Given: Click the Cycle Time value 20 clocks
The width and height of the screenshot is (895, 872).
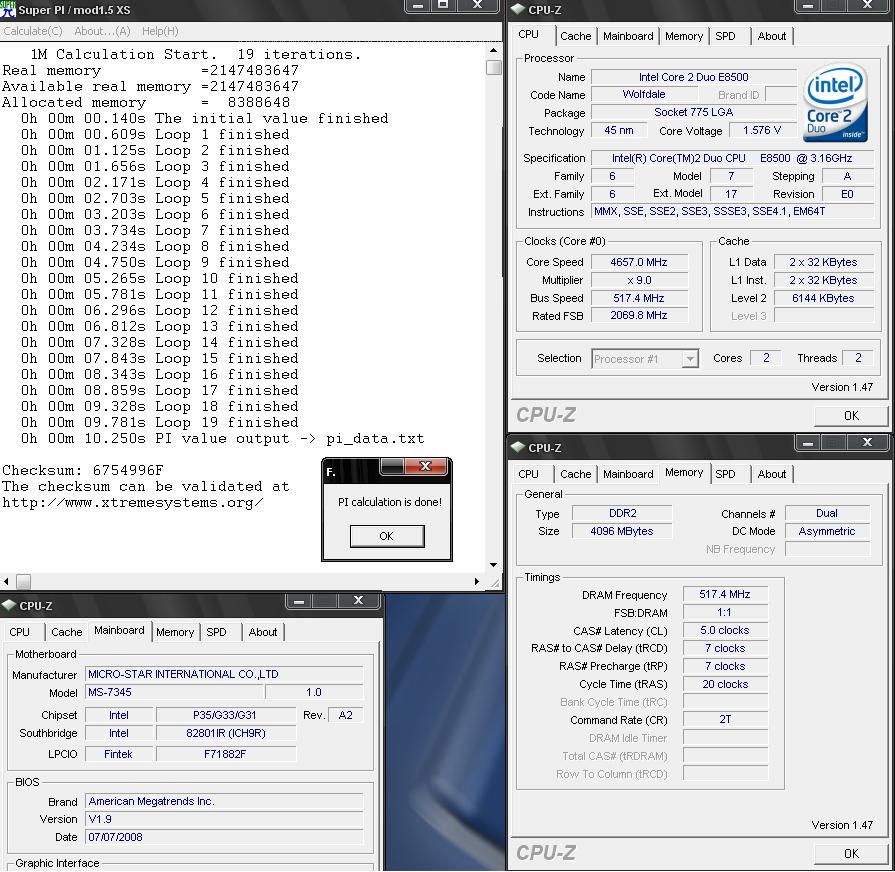Looking at the screenshot, I should [x=725, y=684].
